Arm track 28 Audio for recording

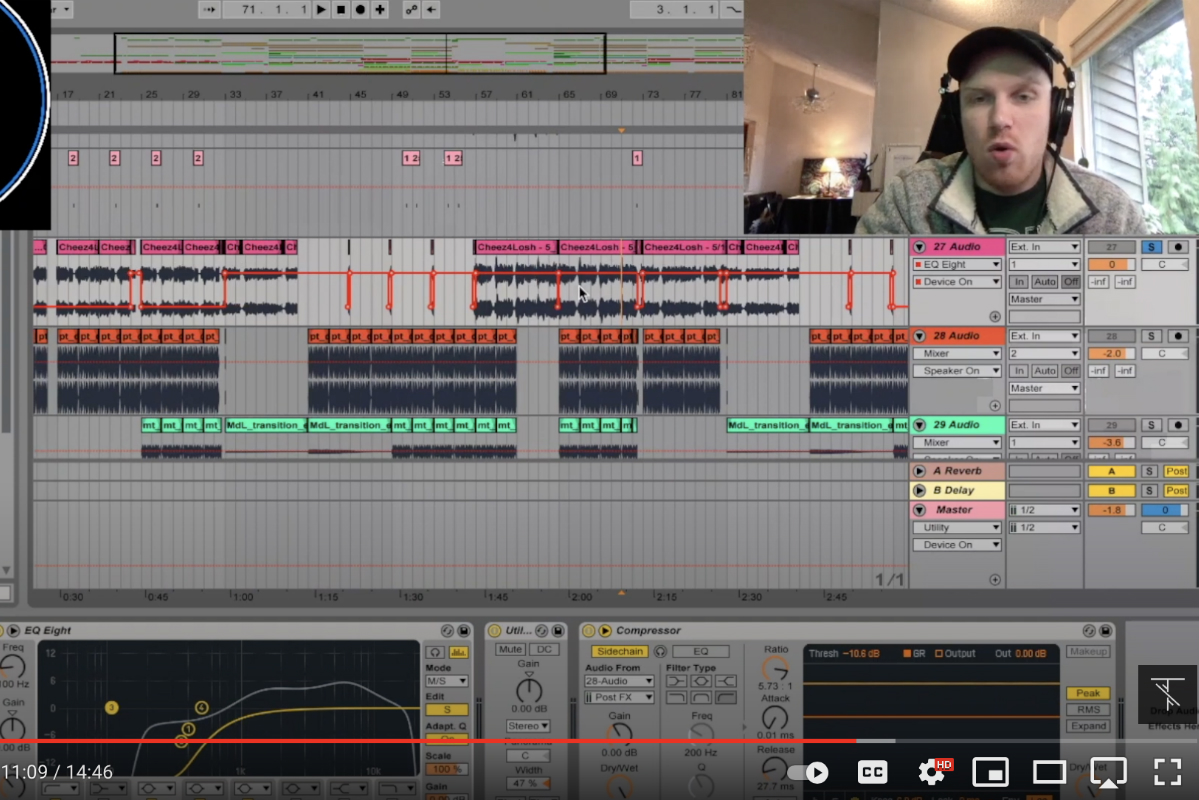[1178, 336]
